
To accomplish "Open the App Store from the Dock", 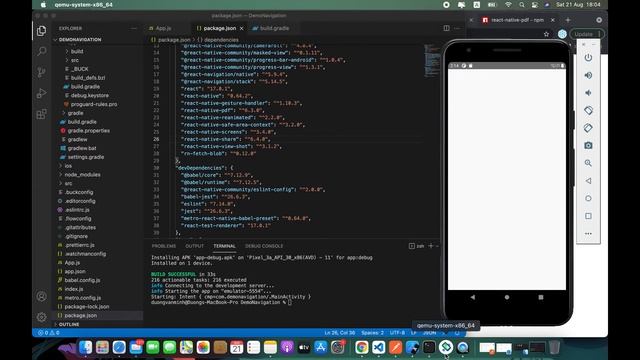I will coord(321,347).
